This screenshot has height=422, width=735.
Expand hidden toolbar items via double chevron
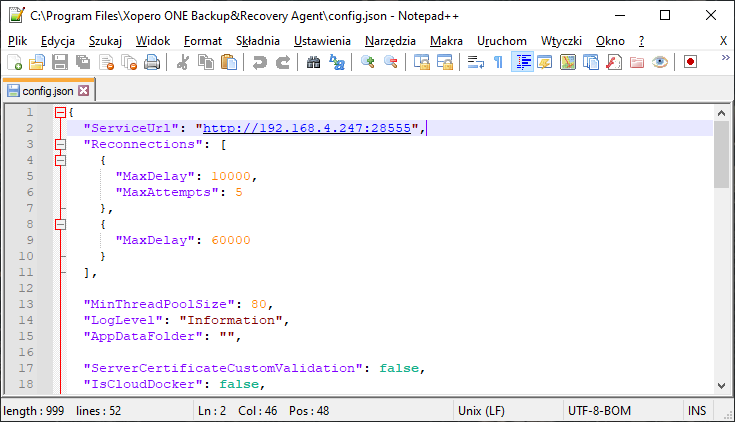point(723,60)
